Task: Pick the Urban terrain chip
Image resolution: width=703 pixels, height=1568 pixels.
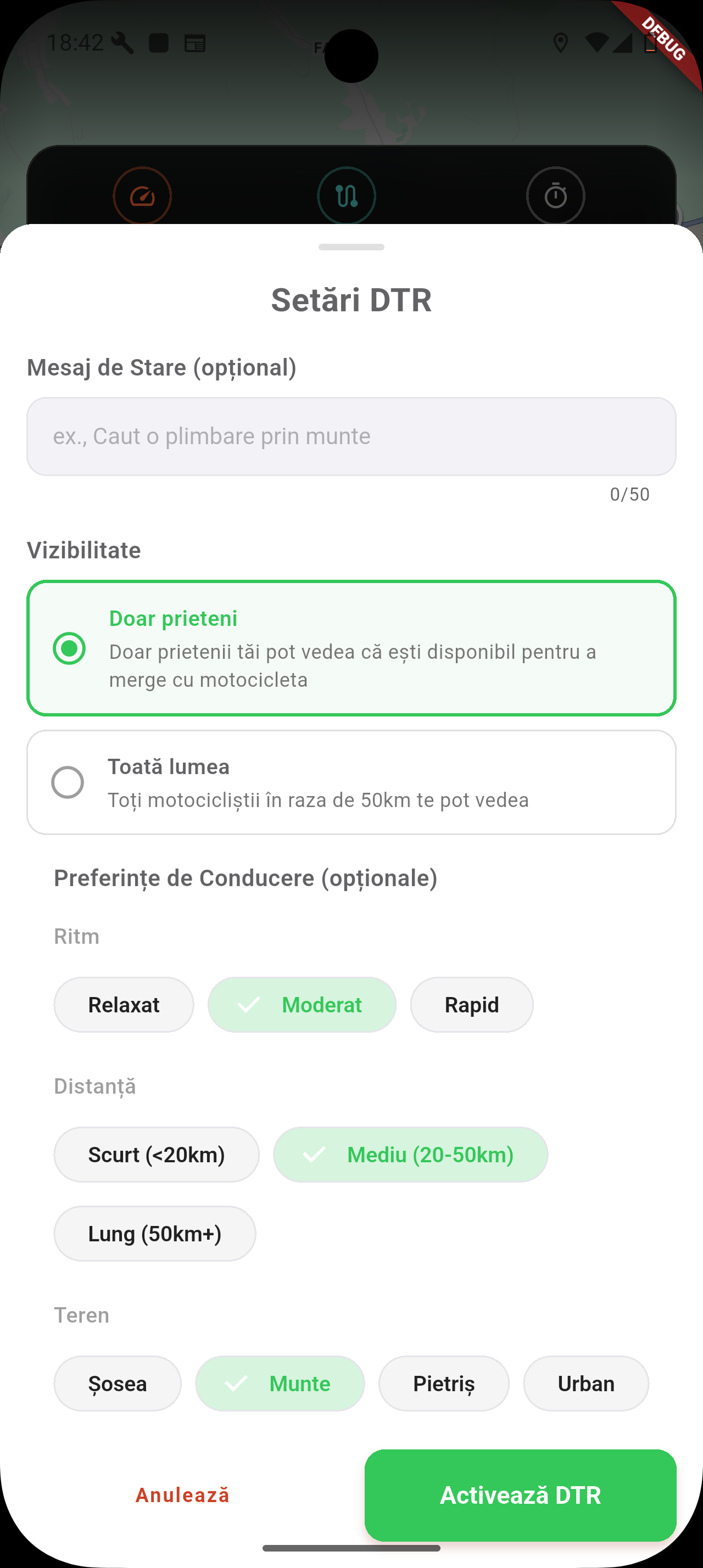Action: [585, 1384]
